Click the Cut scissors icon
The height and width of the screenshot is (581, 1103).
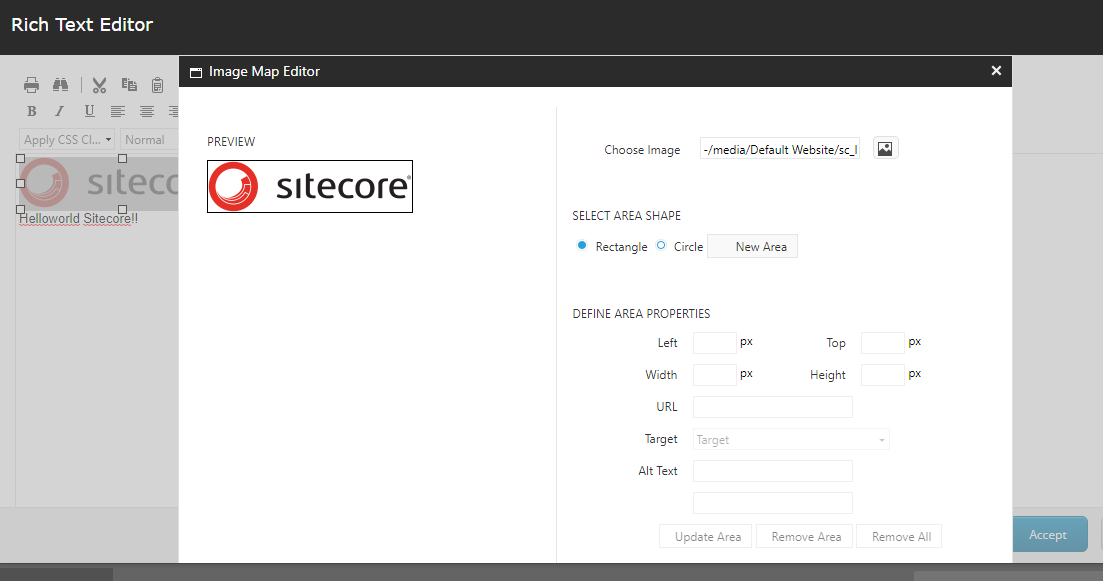[99, 85]
